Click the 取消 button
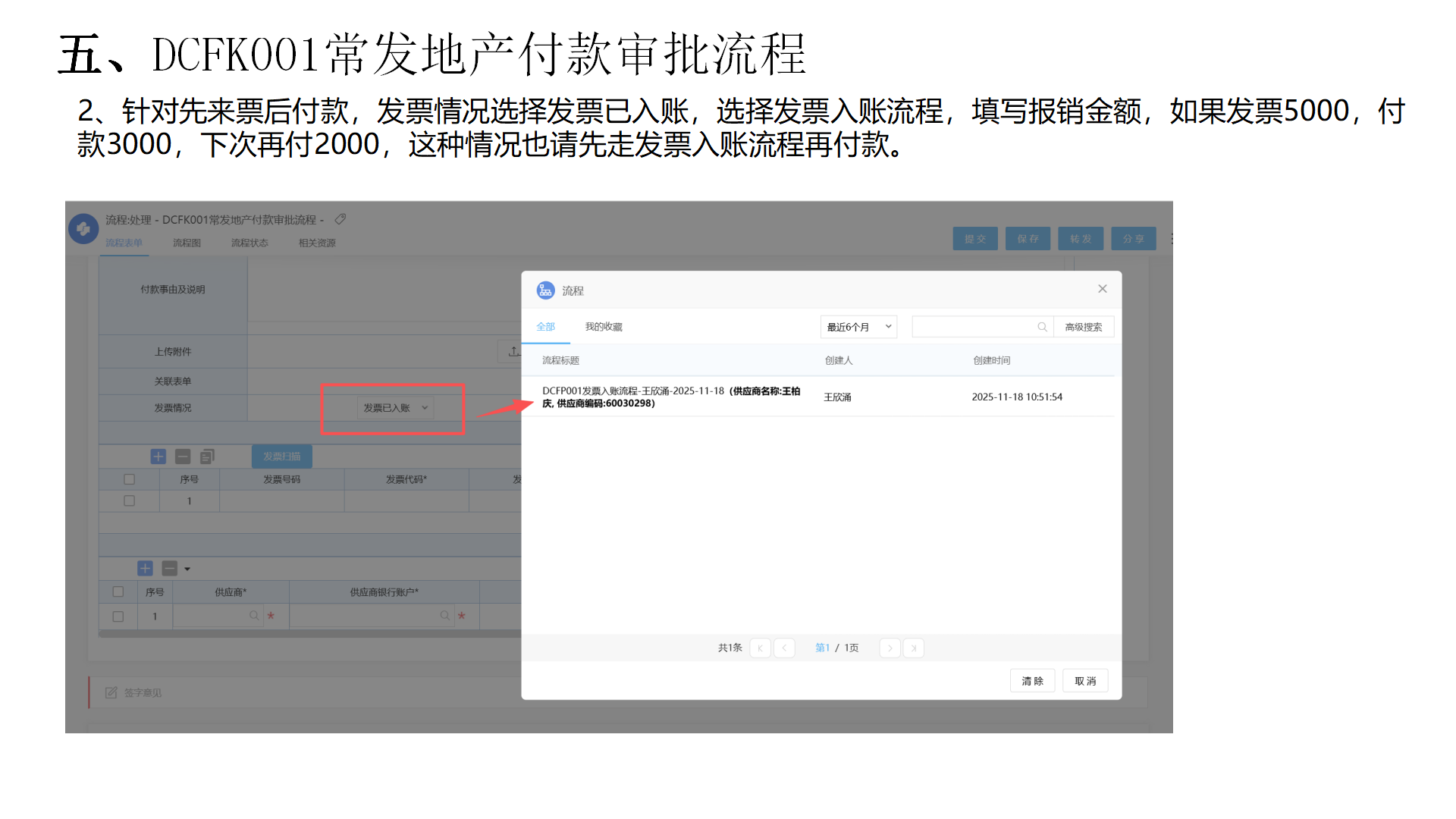Screen dimensions: 1456x819 point(1084,681)
